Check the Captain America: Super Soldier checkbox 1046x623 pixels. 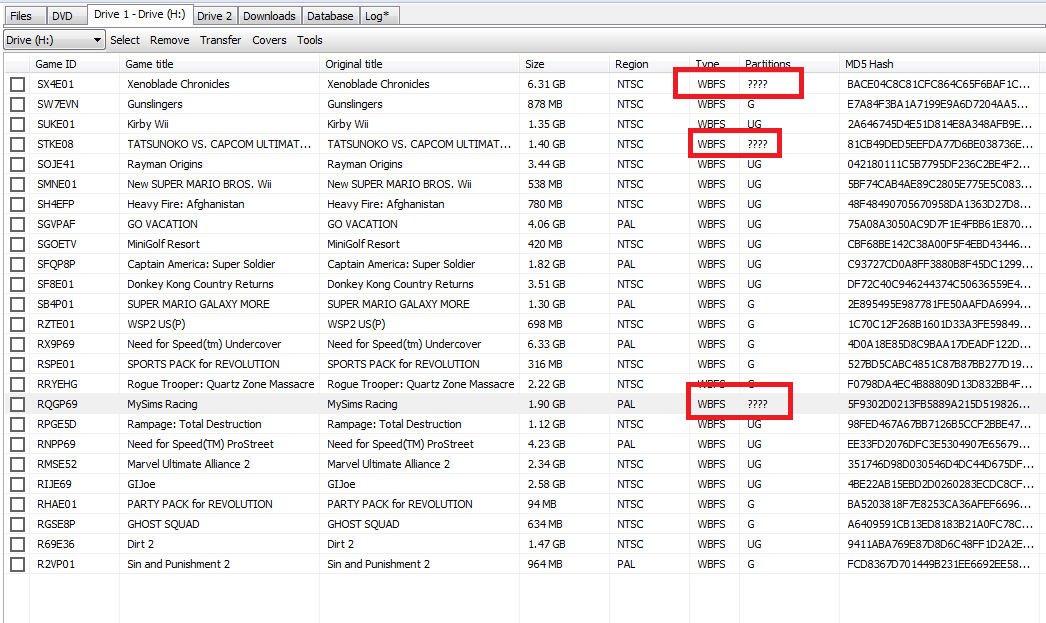tap(17, 264)
